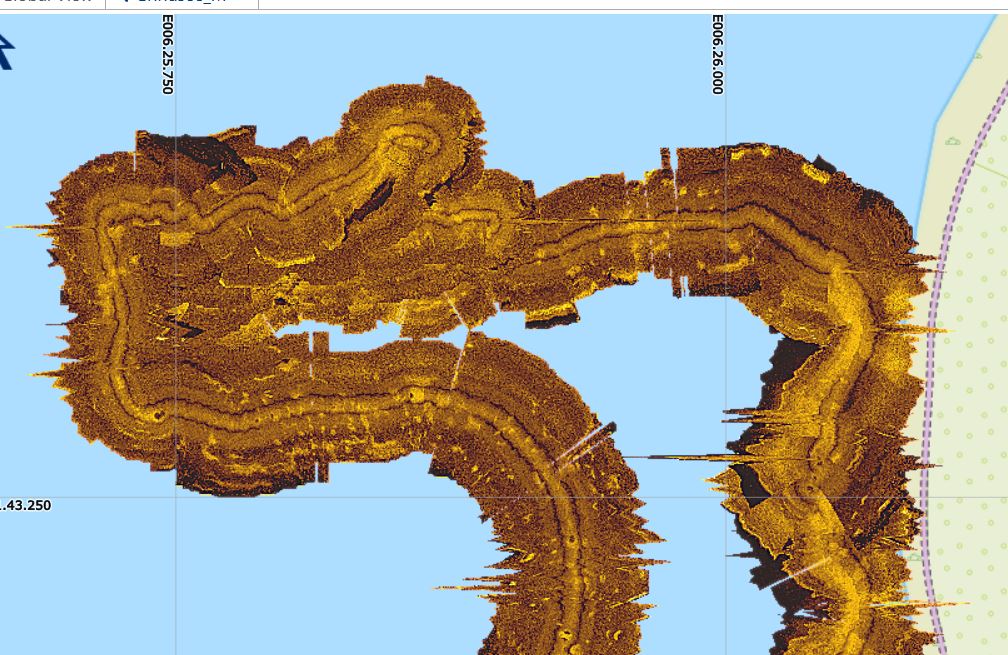Select the E006.26.000 longitude grid label
Screen dimensions: 1008x655
coord(717,55)
